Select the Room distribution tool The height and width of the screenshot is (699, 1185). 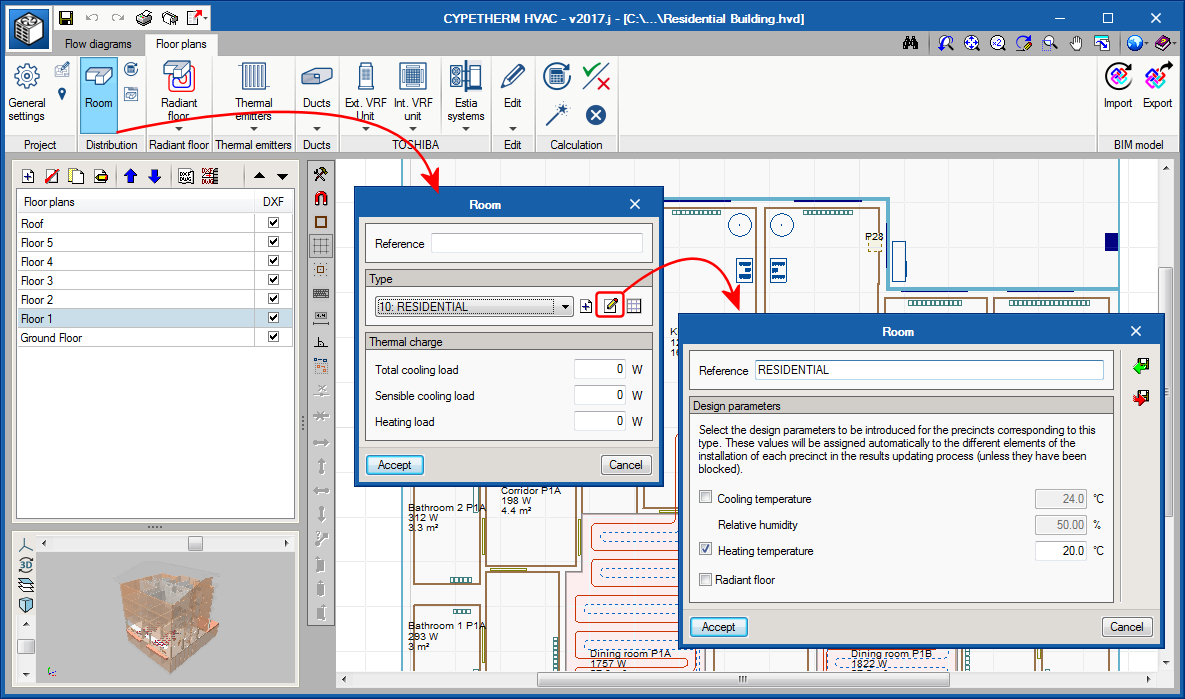[98, 87]
